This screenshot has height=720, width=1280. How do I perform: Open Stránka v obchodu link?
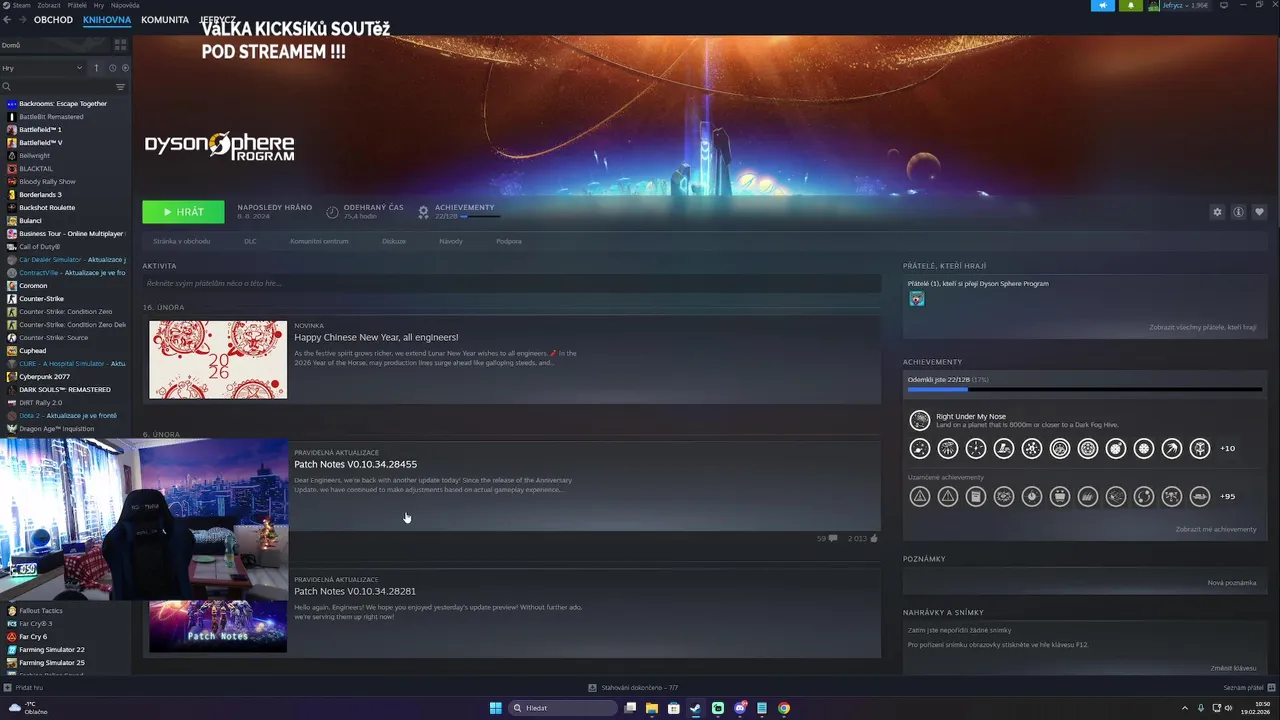point(182,241)
